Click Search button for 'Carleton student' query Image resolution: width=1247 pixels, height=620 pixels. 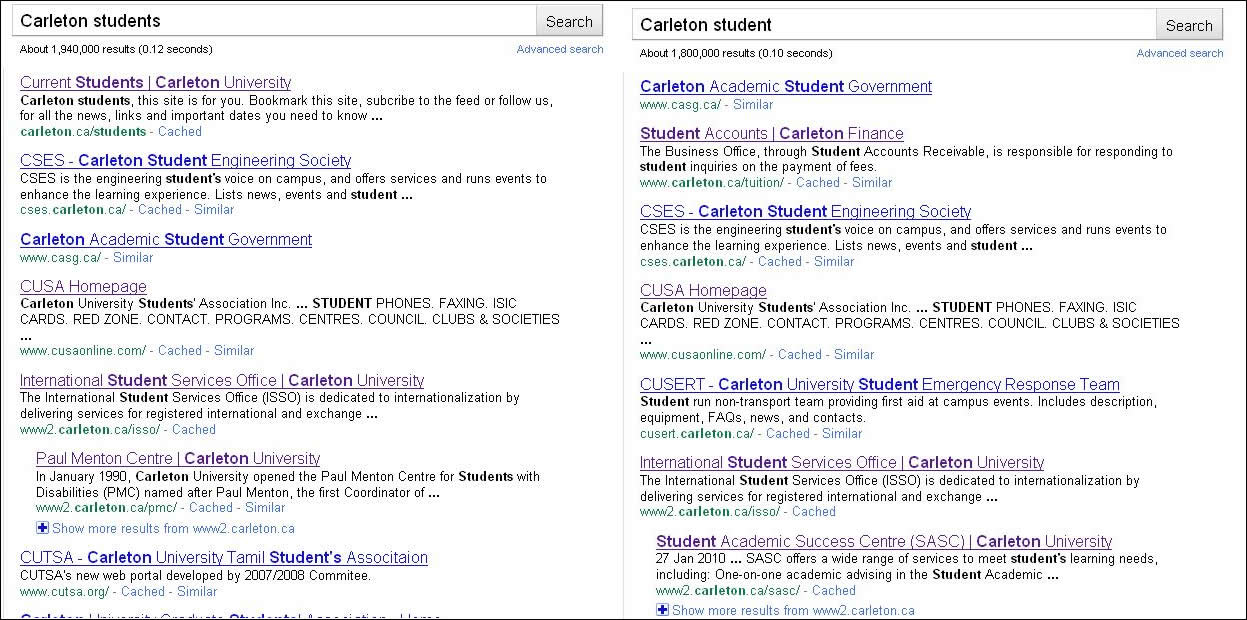click(x=1189, y=25)
